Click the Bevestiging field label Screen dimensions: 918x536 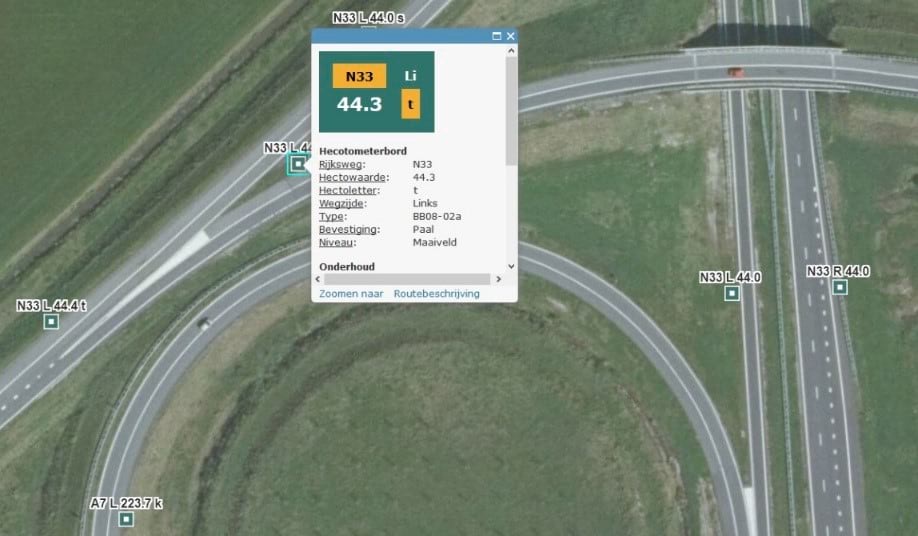[x=348, y=229]
